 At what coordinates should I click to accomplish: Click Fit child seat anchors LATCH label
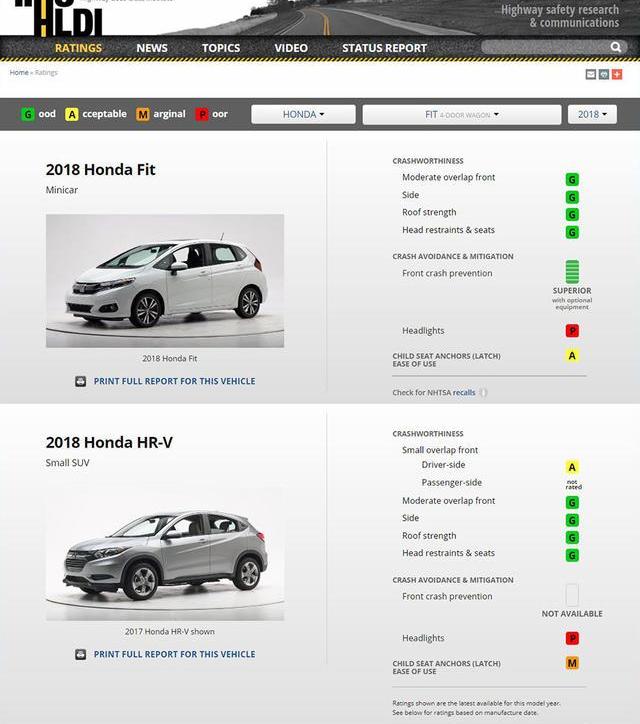point(447,360)
